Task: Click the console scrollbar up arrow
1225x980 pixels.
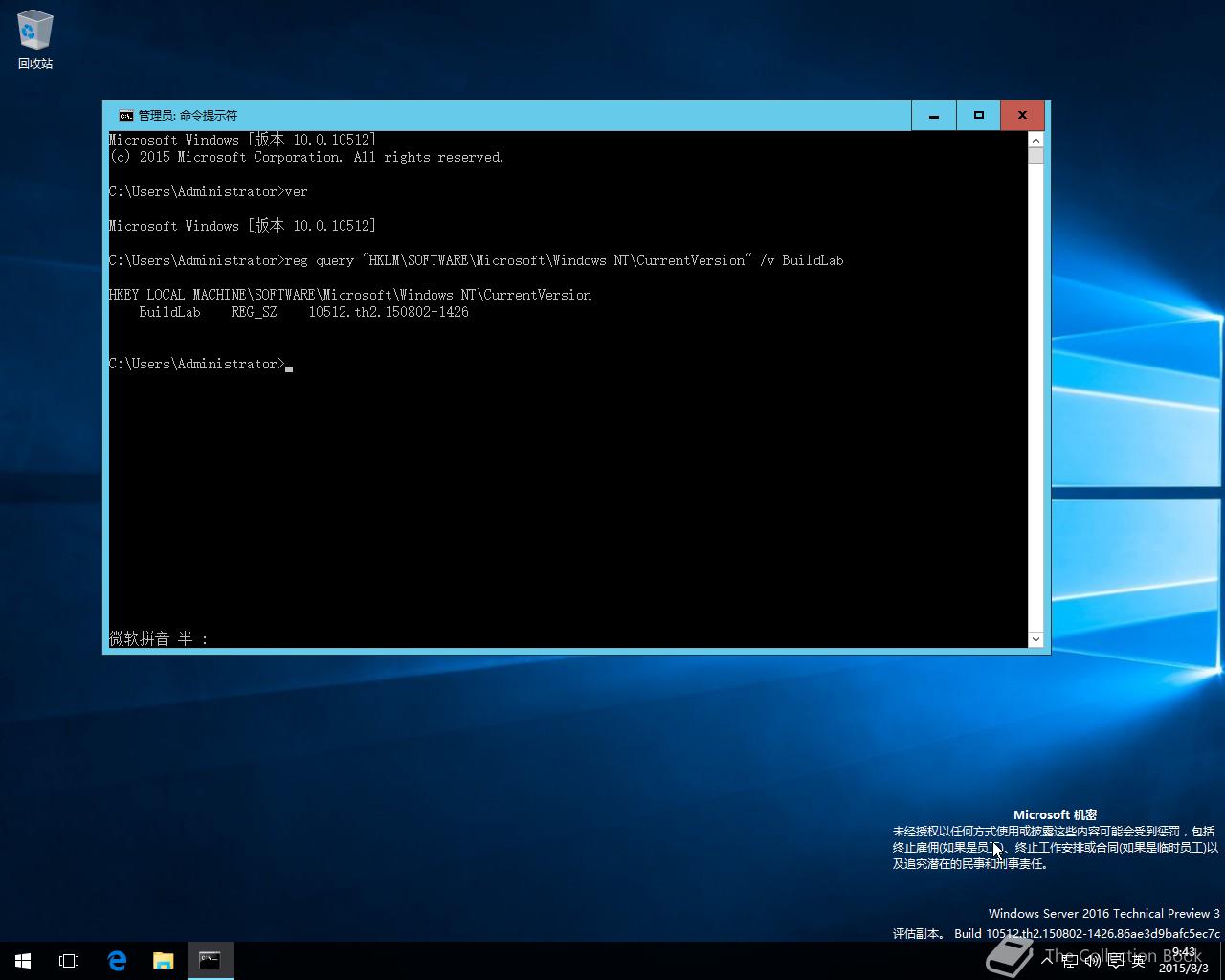Action: pos(1036,140)
